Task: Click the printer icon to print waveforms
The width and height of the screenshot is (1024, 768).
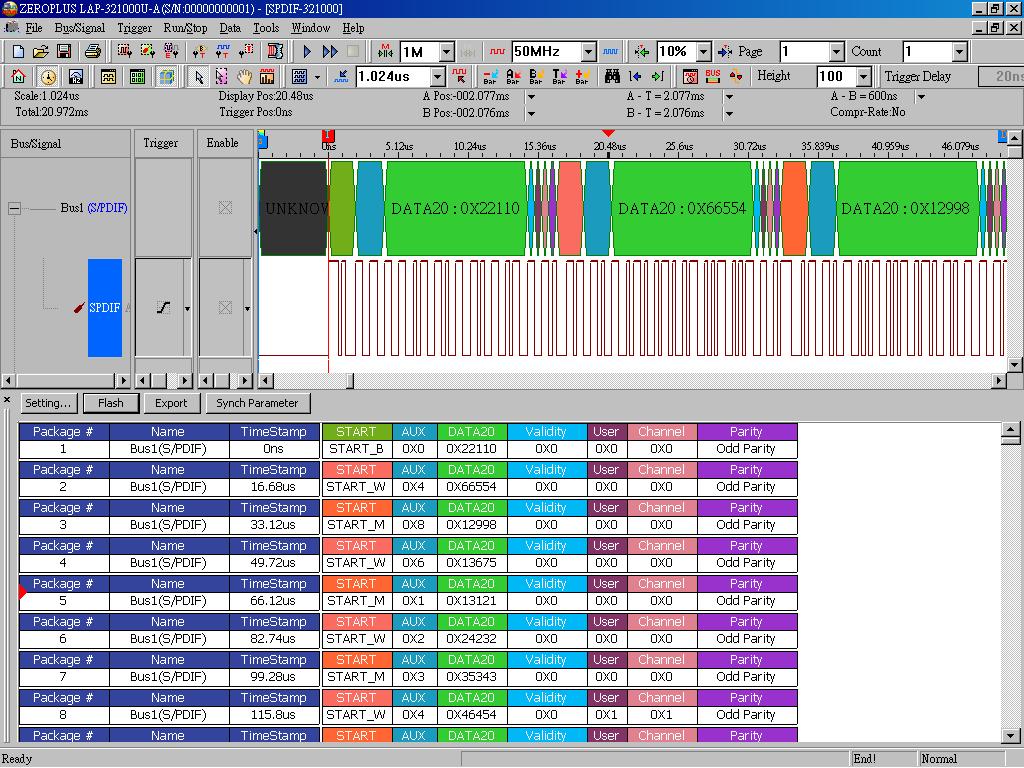Action: click(x=91, y=51)
